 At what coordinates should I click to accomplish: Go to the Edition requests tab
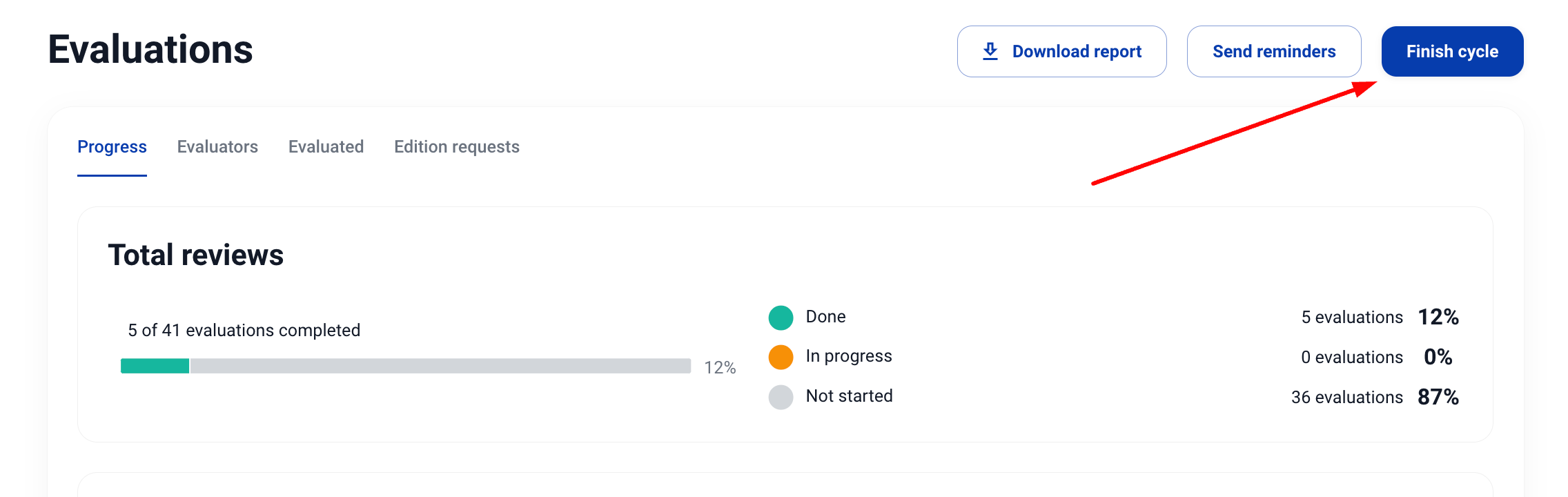point(456,147)
